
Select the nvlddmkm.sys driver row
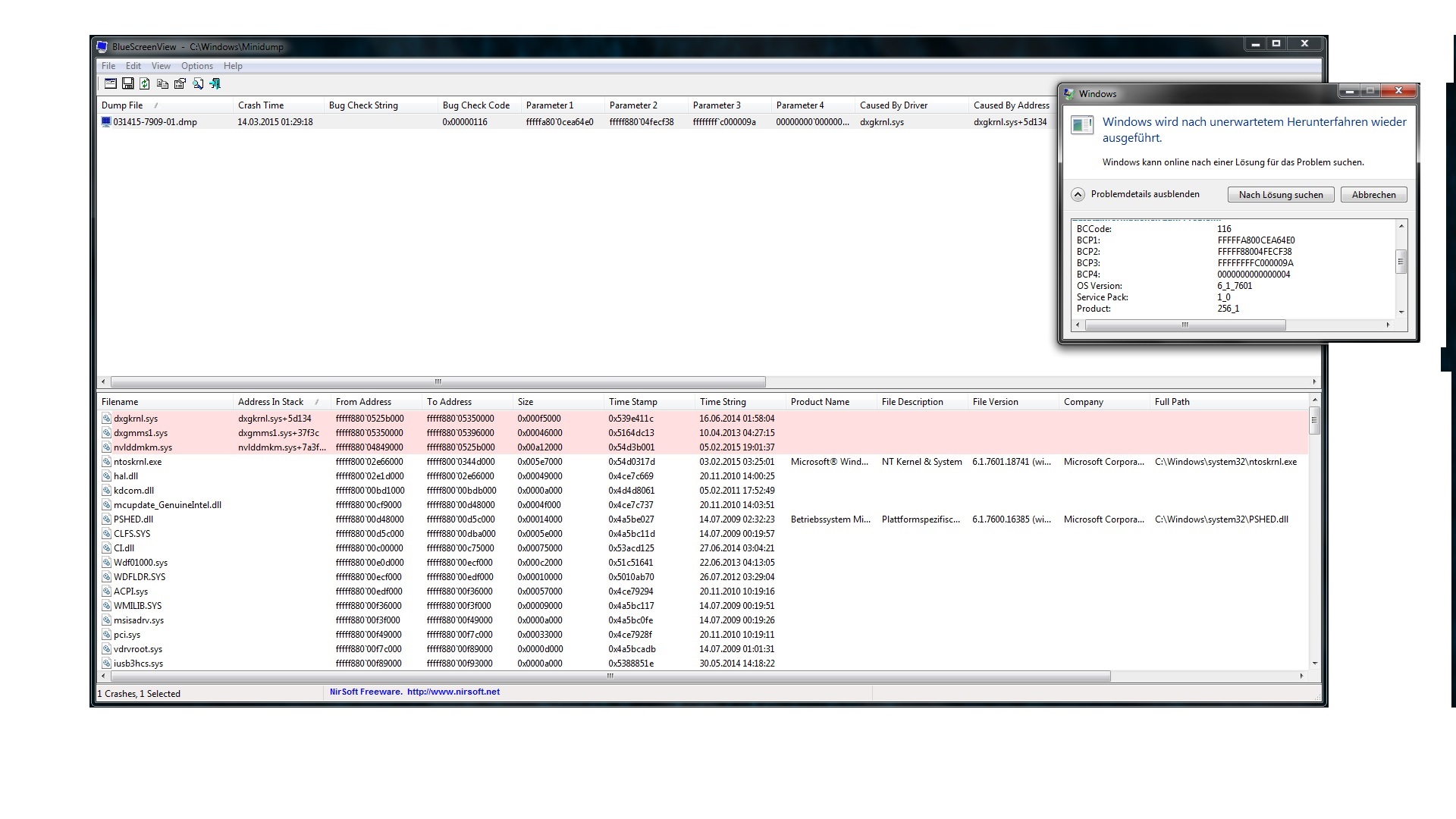click(x=143, y=447)
